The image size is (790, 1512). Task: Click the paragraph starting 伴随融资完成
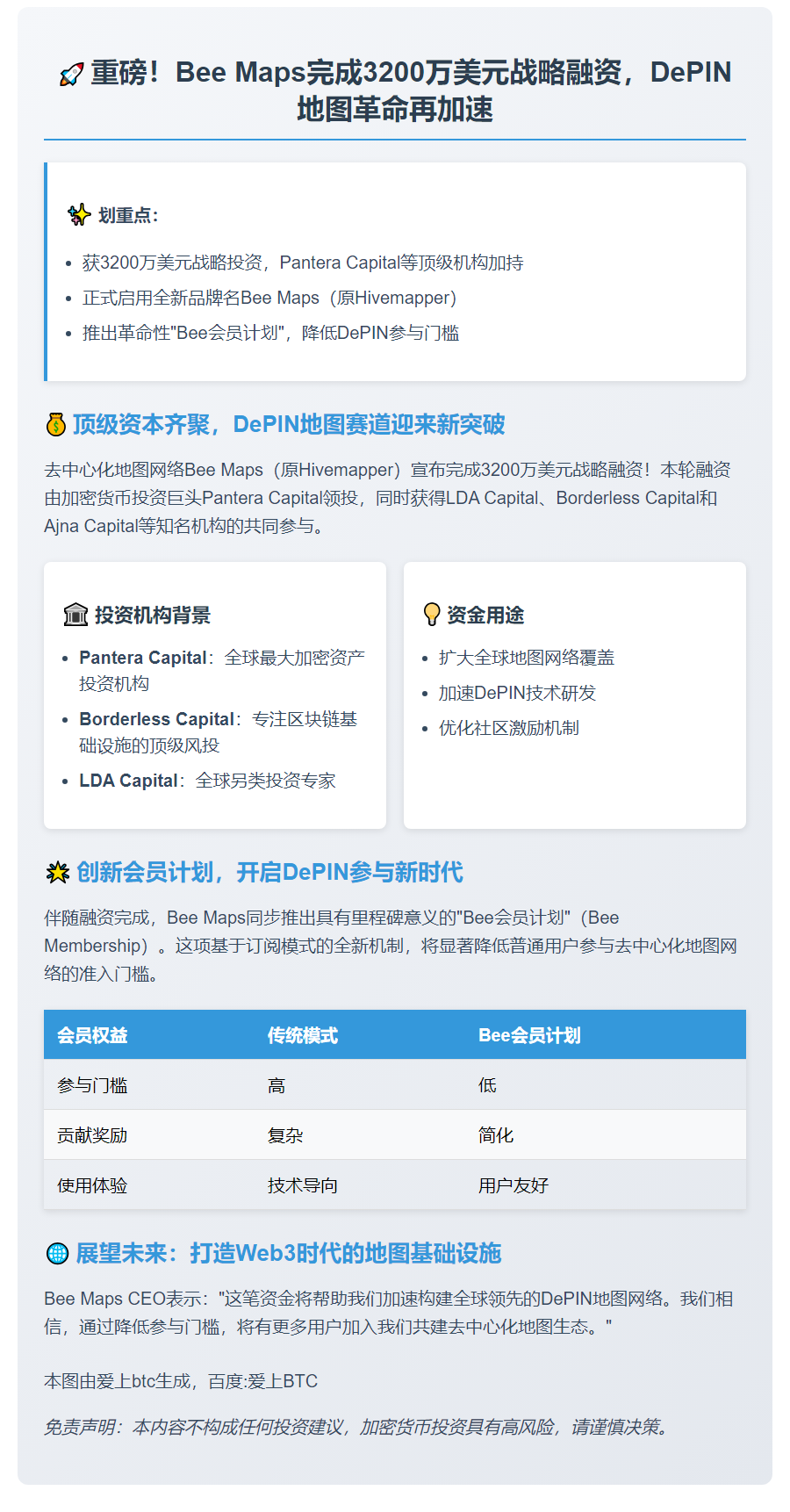tap(391, 946)
